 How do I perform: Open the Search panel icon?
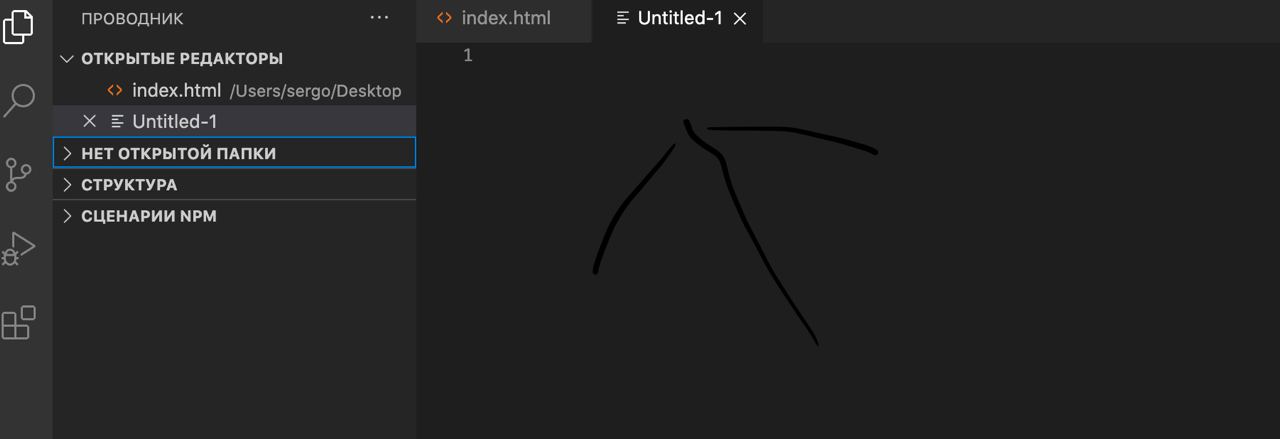pos(19,100)
